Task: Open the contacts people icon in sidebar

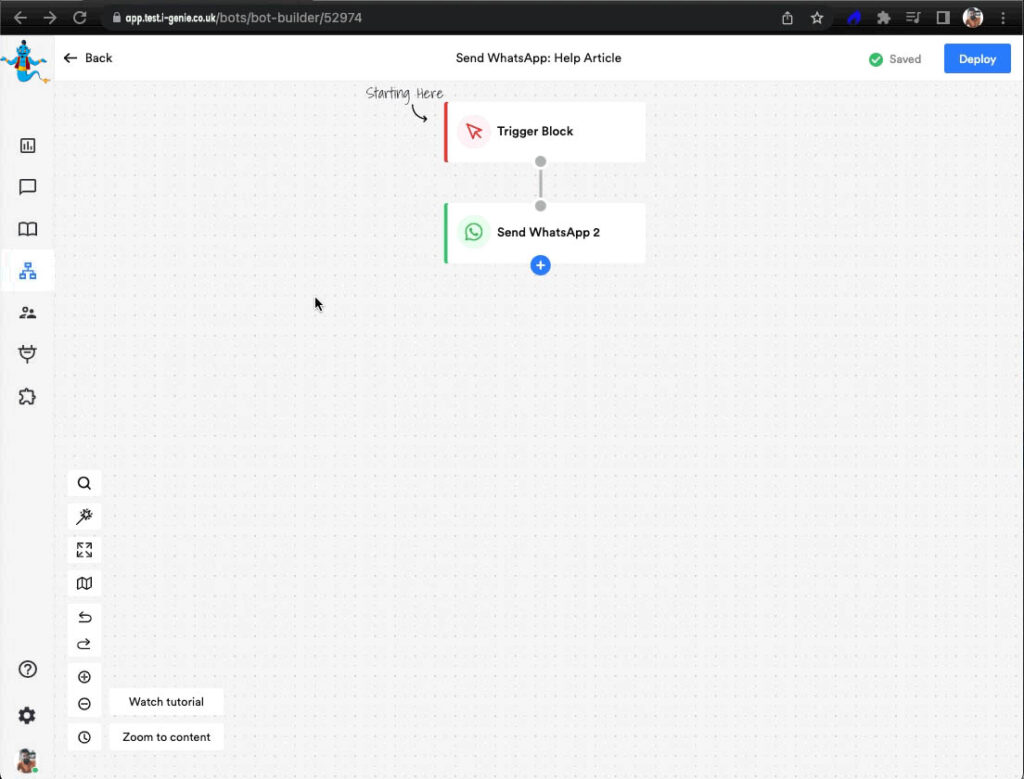Action: click(x=28, y=313)
